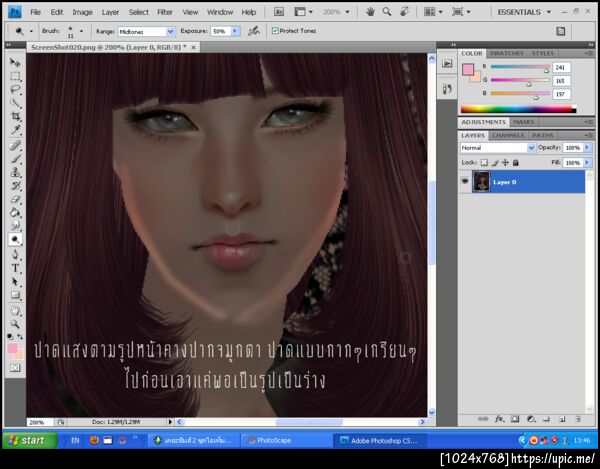Select the Move tool
Viewport: 600px width, 469px height.
click(x=15, y=62)
